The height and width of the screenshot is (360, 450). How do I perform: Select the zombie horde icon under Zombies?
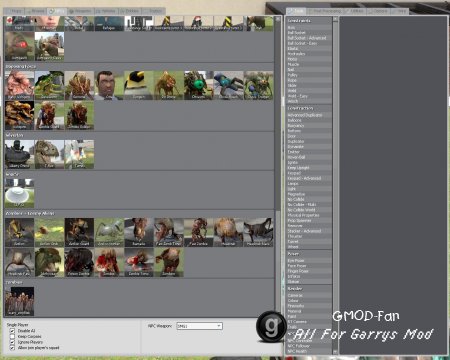coord(19,301)
